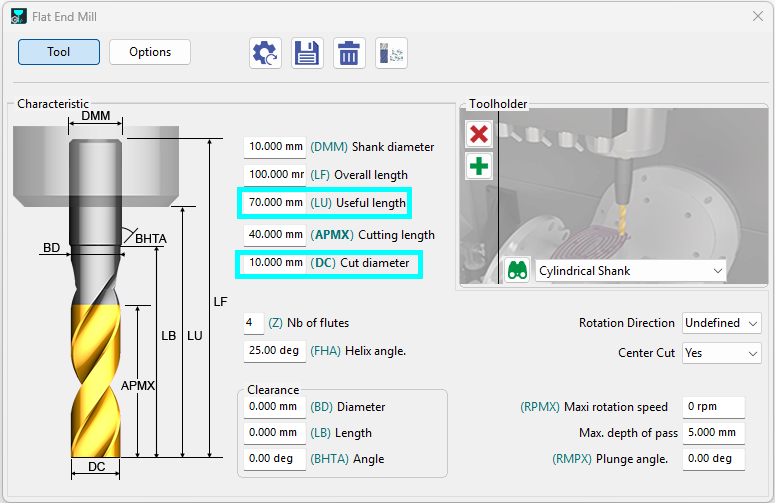Expand the Rotation Direction dropdown
The height and width of the screenshot is (503, 775).
721,323
